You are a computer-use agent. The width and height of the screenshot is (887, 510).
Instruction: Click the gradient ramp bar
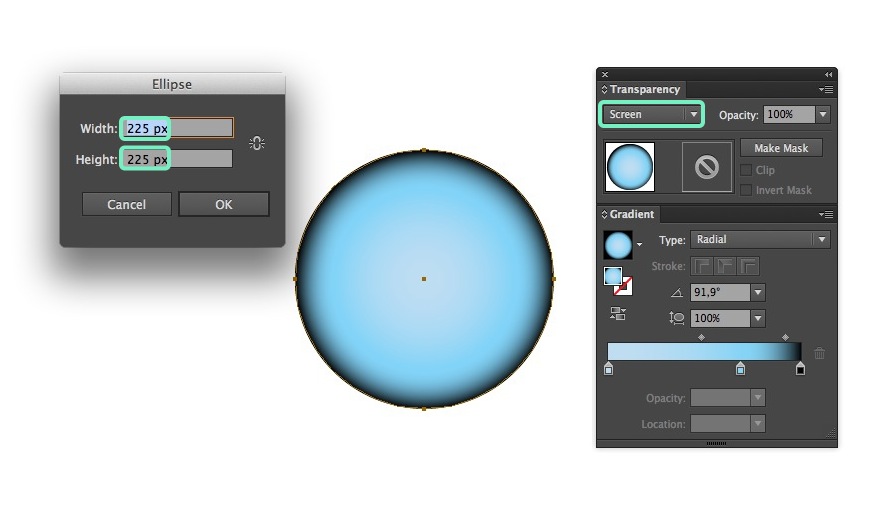click(704, 352)
